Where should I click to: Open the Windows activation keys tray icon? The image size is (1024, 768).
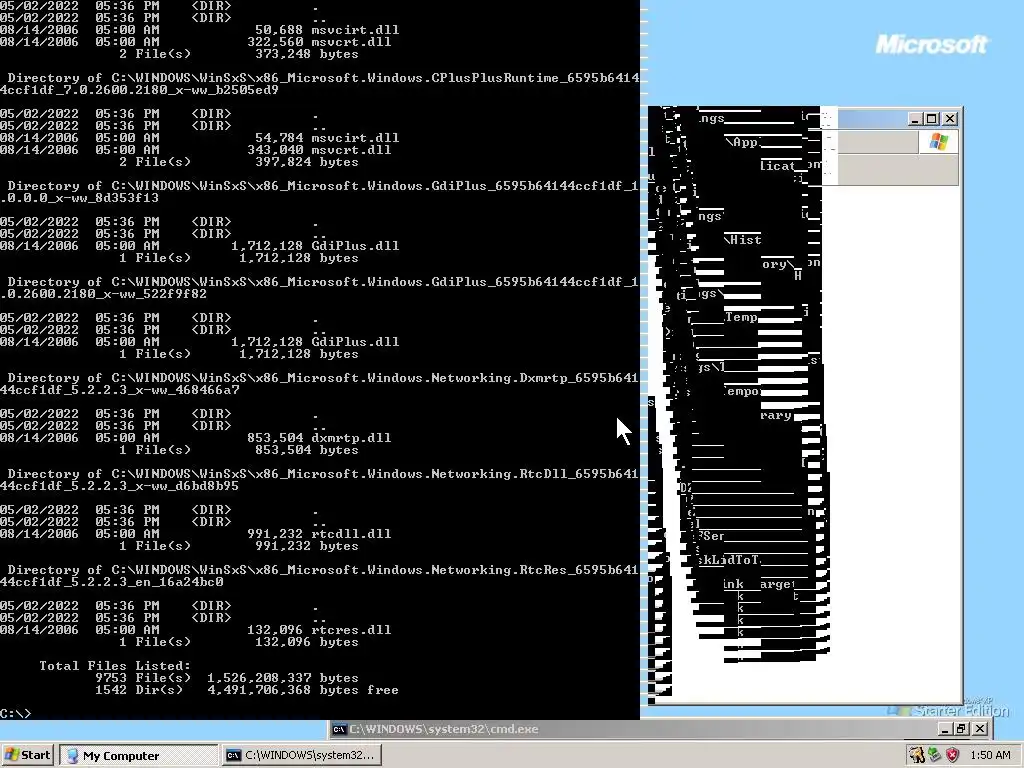(x=917, y=756)
